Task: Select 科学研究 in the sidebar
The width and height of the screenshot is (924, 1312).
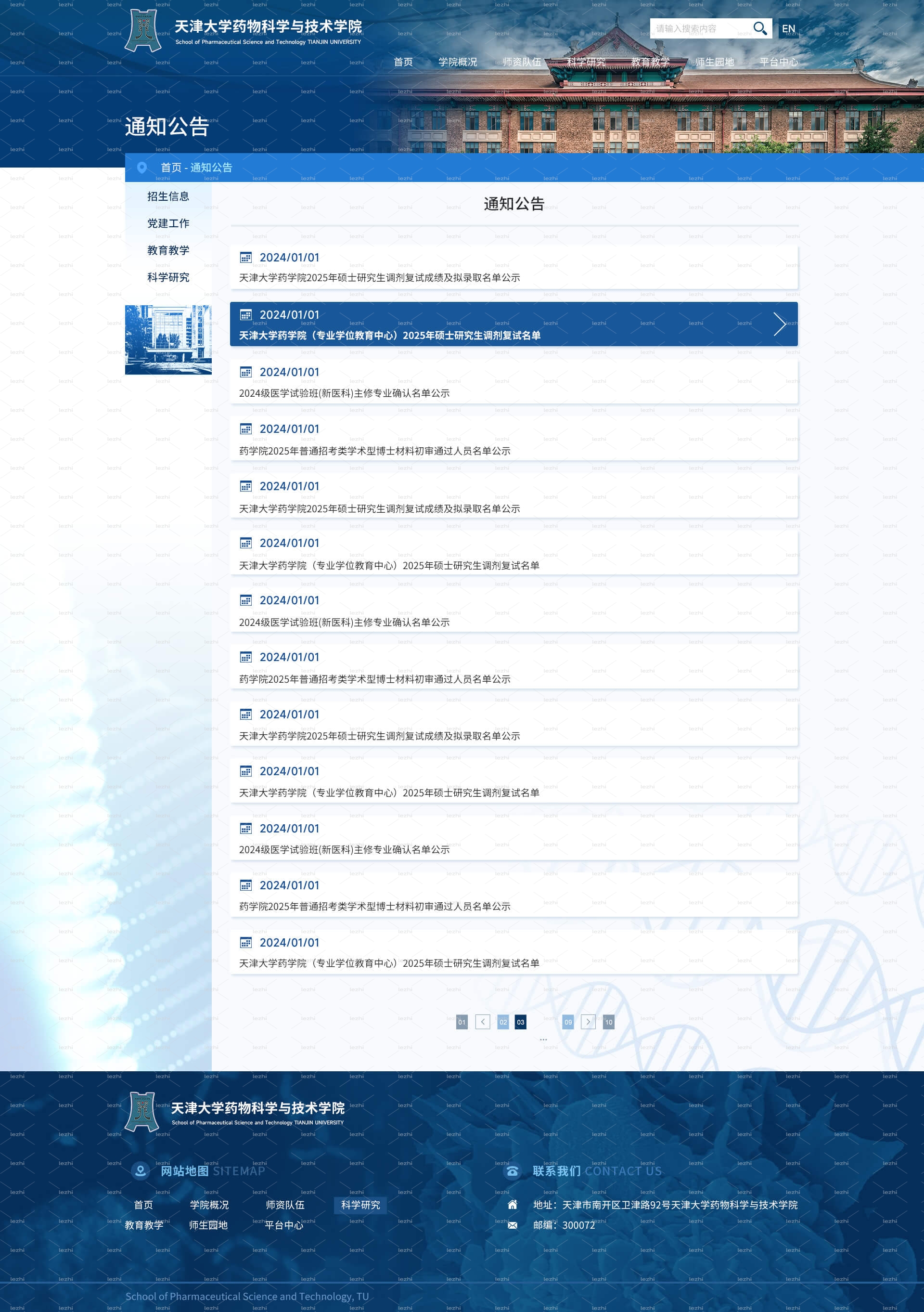Action: click(168, 277)
